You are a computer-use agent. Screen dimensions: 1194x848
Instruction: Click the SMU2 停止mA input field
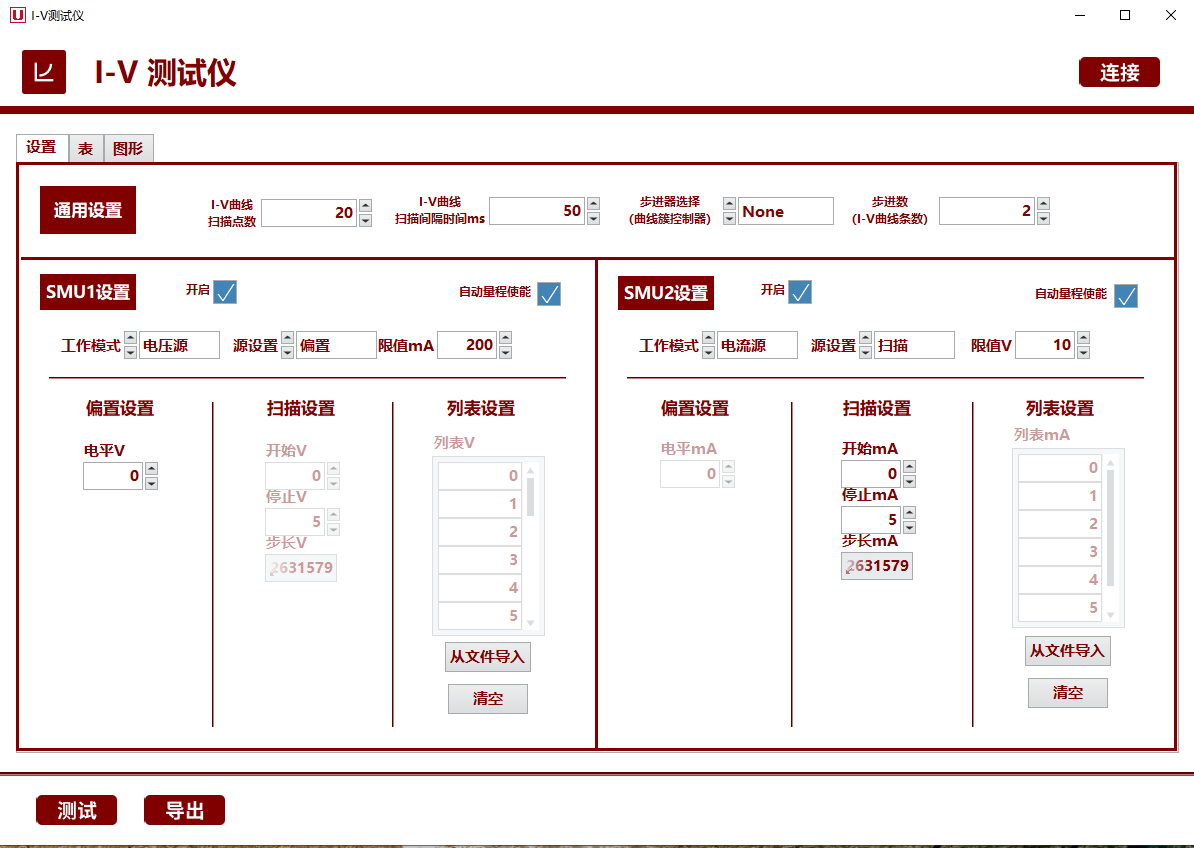[x=870, y=520]
